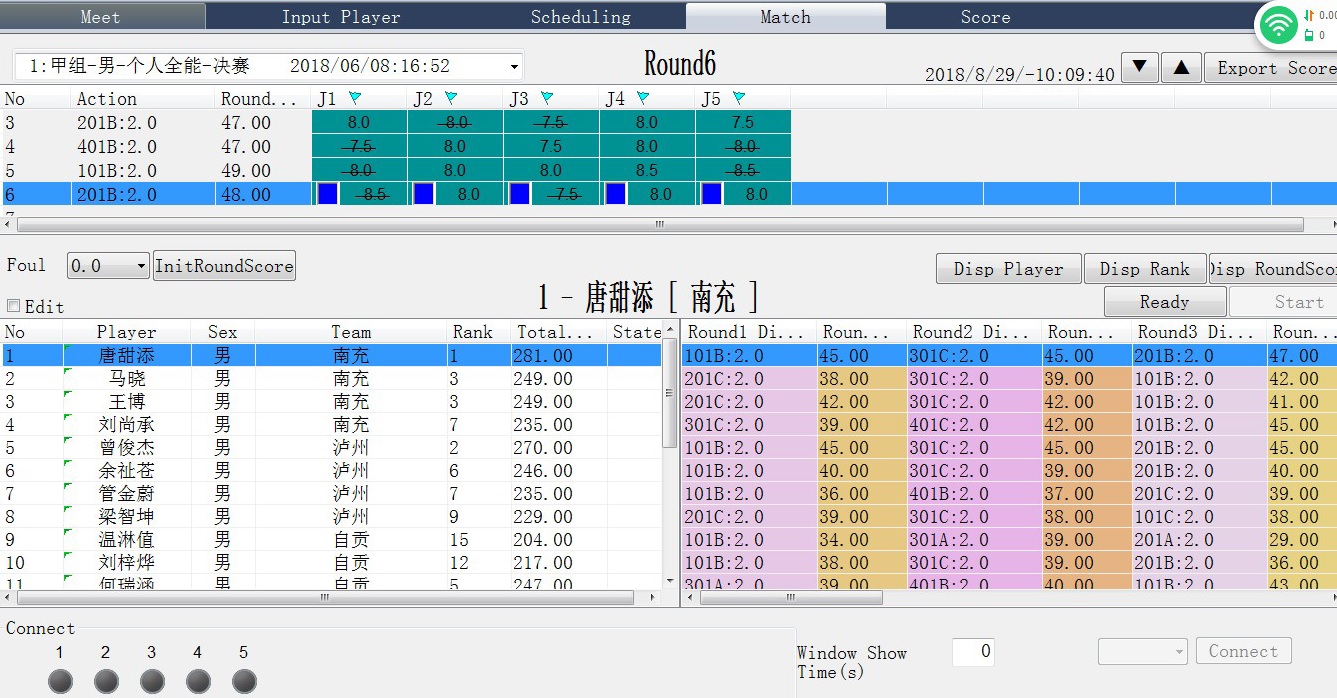This screenshot has height=698, width=1337.
Task: Click the J5 column filter icon
Action: tap(739, 98)
